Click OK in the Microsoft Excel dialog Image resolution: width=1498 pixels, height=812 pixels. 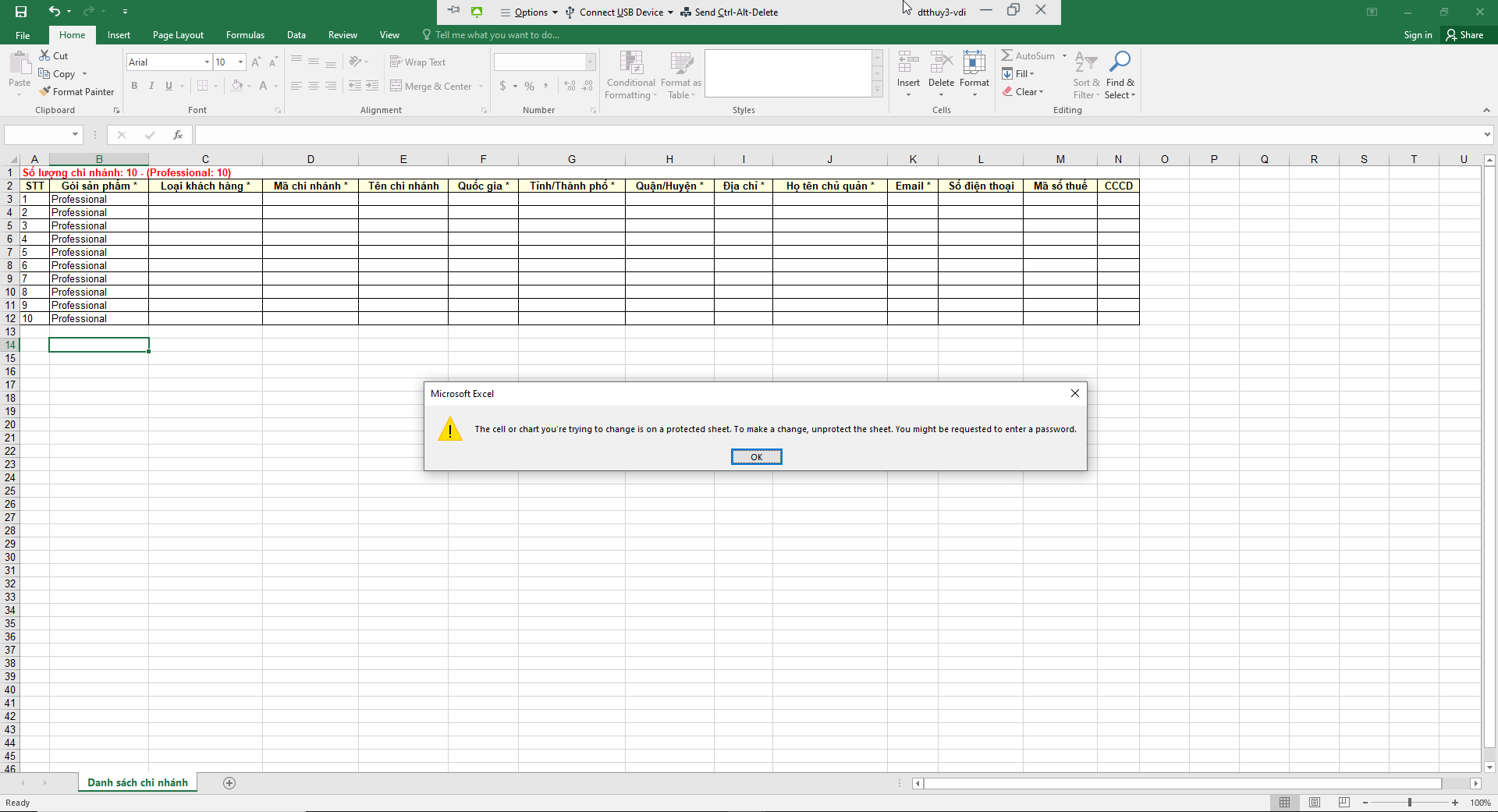click(756, 457)
